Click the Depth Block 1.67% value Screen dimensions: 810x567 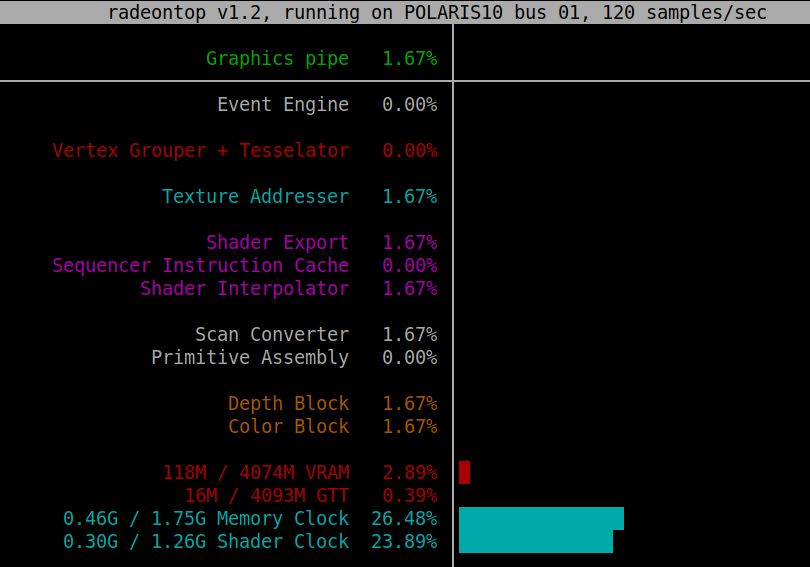tap(410, 403)
